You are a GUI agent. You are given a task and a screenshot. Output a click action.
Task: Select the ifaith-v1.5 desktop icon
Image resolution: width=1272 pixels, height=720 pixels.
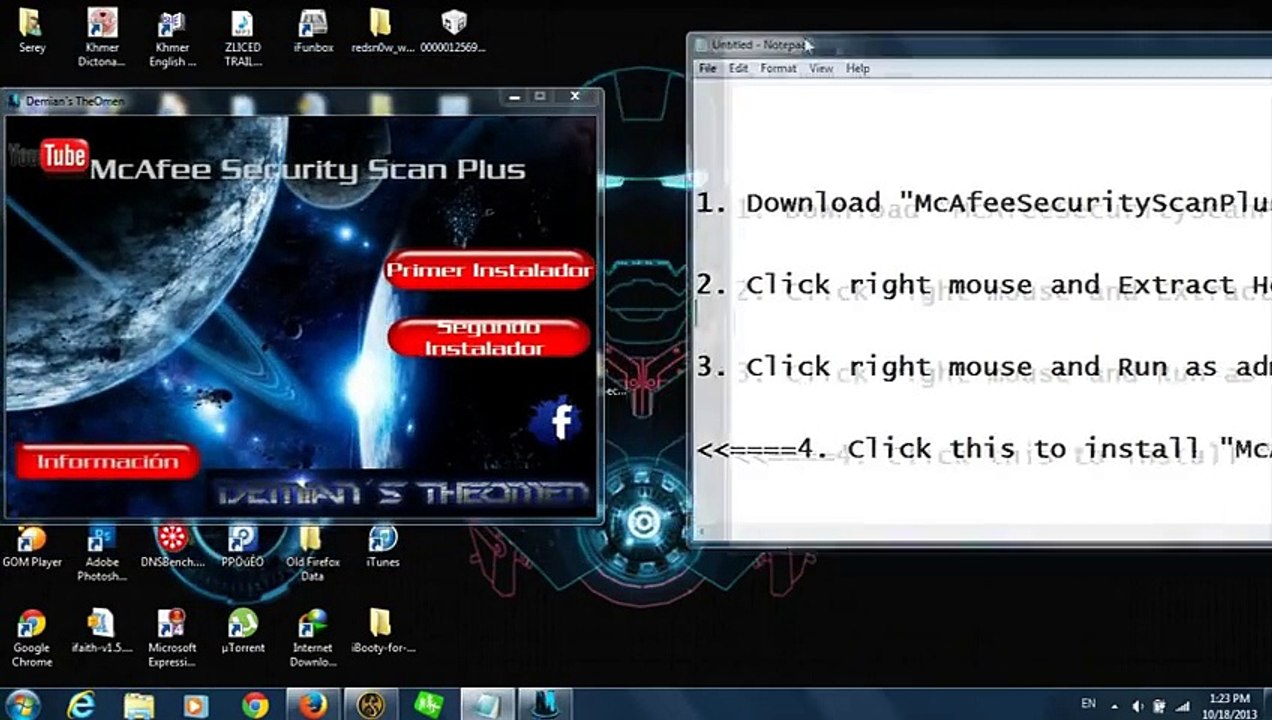pyautogui.click(x=102, y=631)
